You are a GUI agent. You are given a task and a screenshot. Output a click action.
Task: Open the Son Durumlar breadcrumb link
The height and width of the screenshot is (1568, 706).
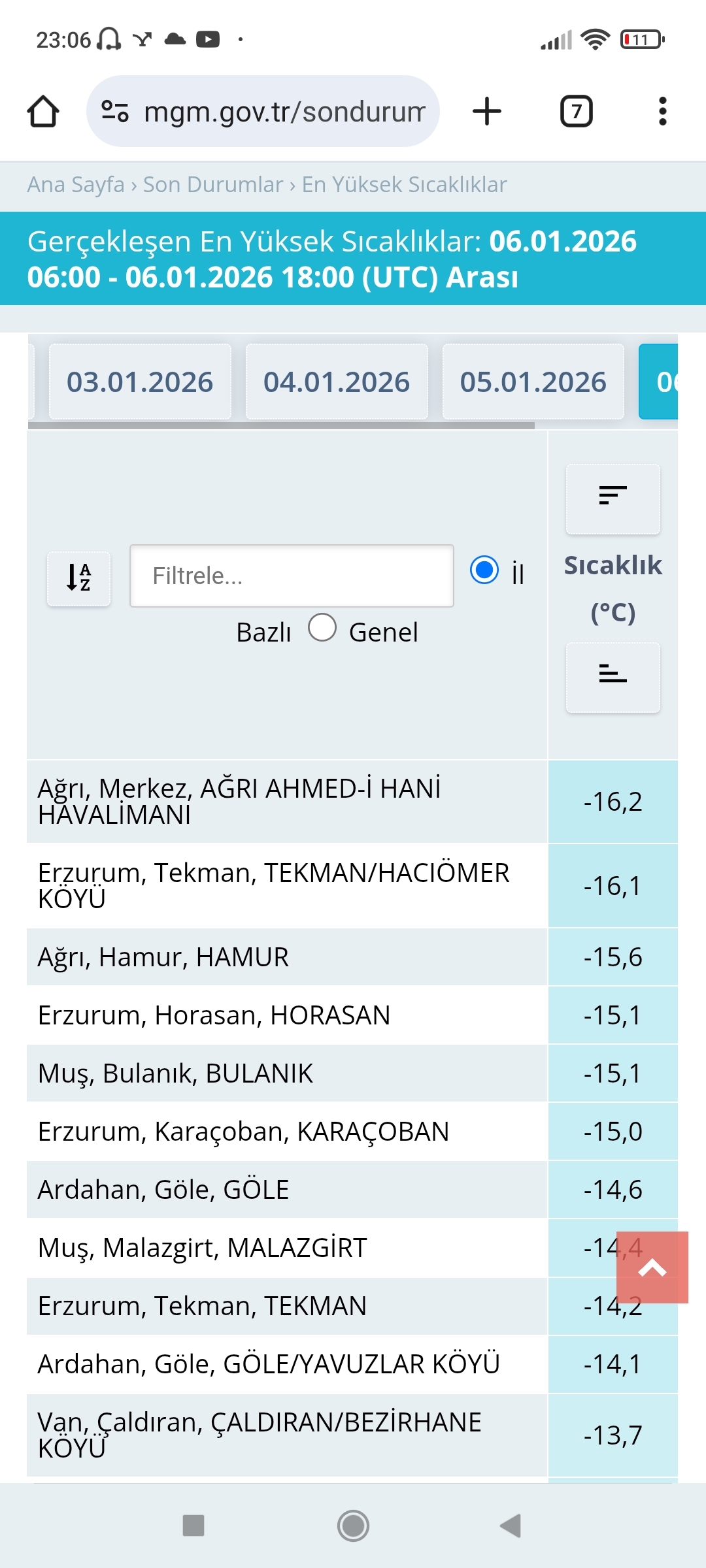(x=213, y=185)
